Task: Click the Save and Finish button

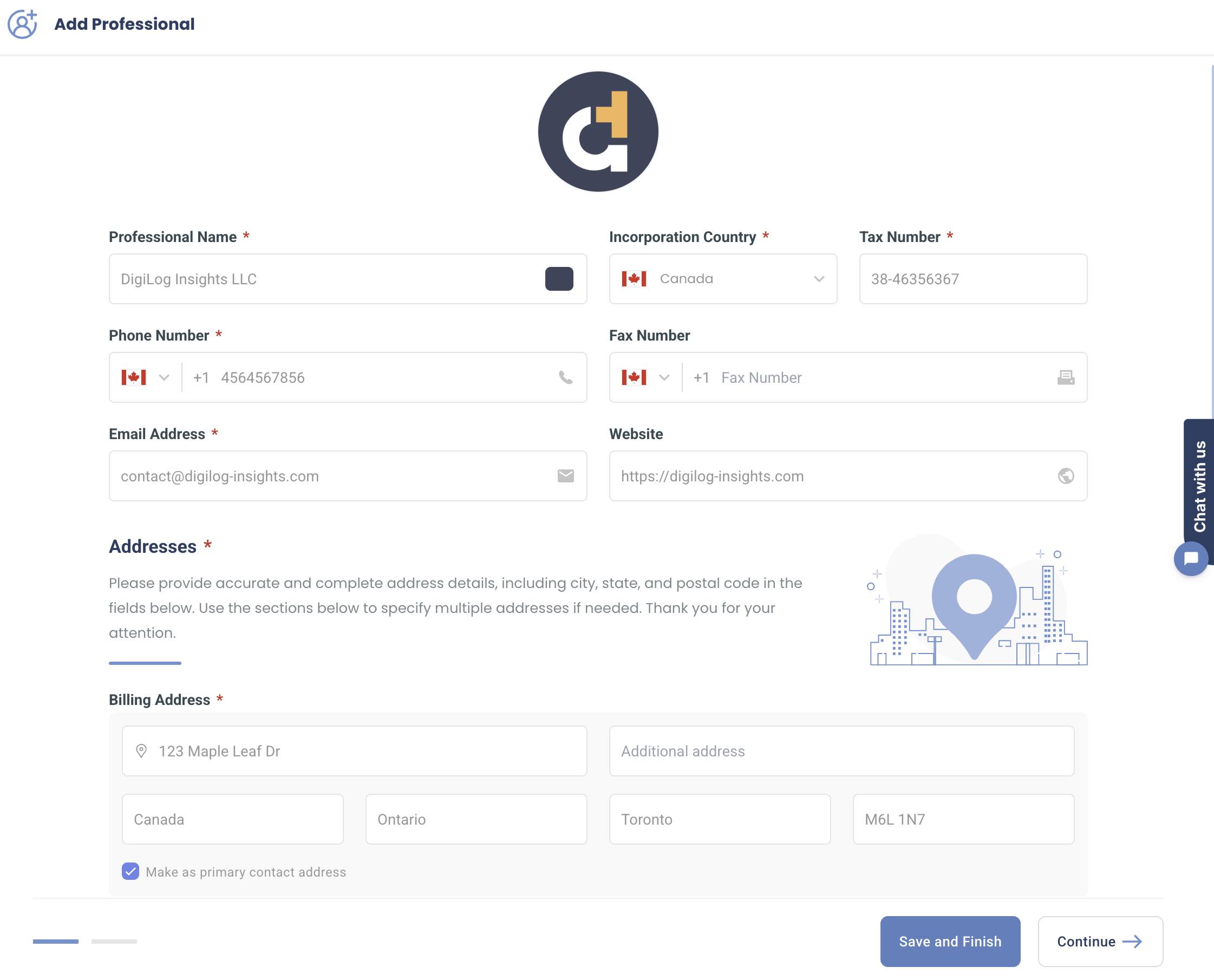Action: pyautogui.click(x=950, y=942)
